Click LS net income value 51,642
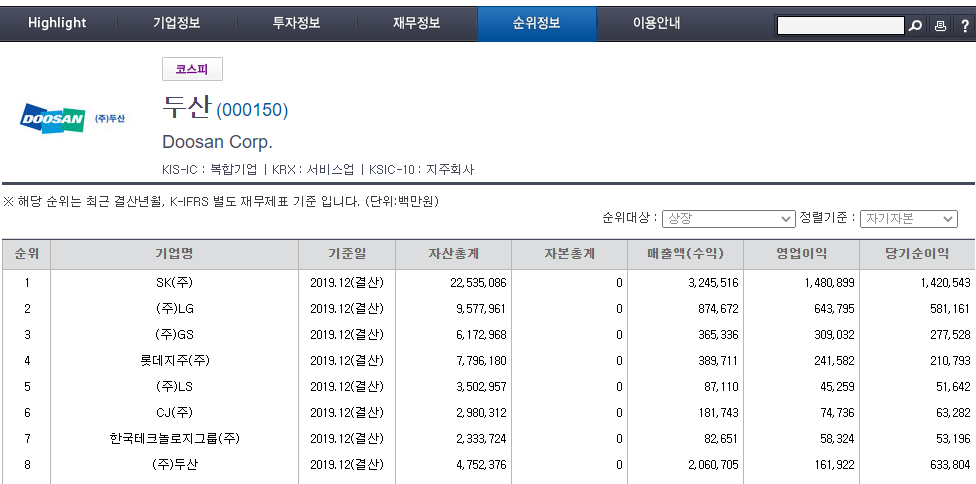976x484 pixels. 953,387
